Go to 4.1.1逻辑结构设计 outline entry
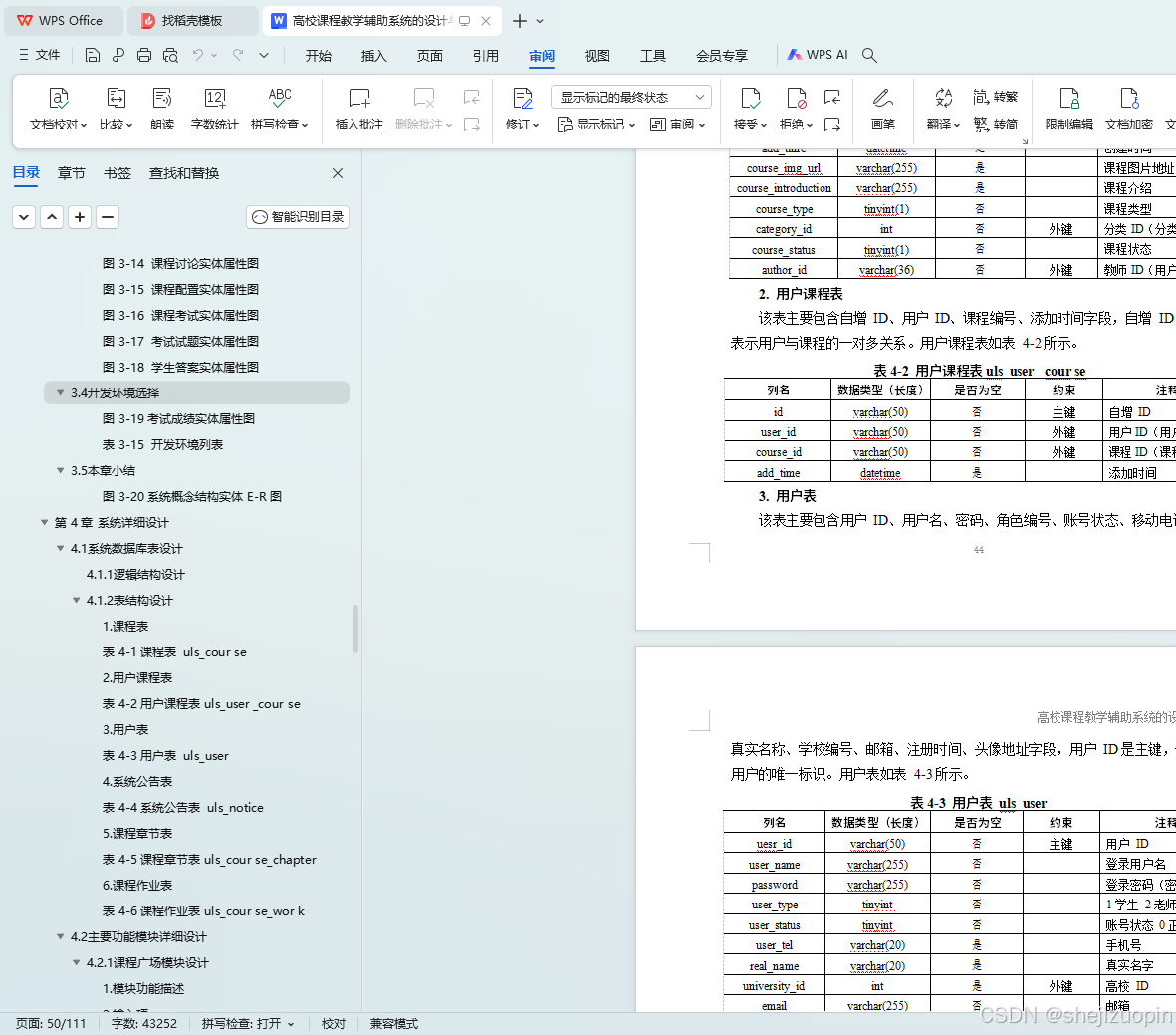 135,574
